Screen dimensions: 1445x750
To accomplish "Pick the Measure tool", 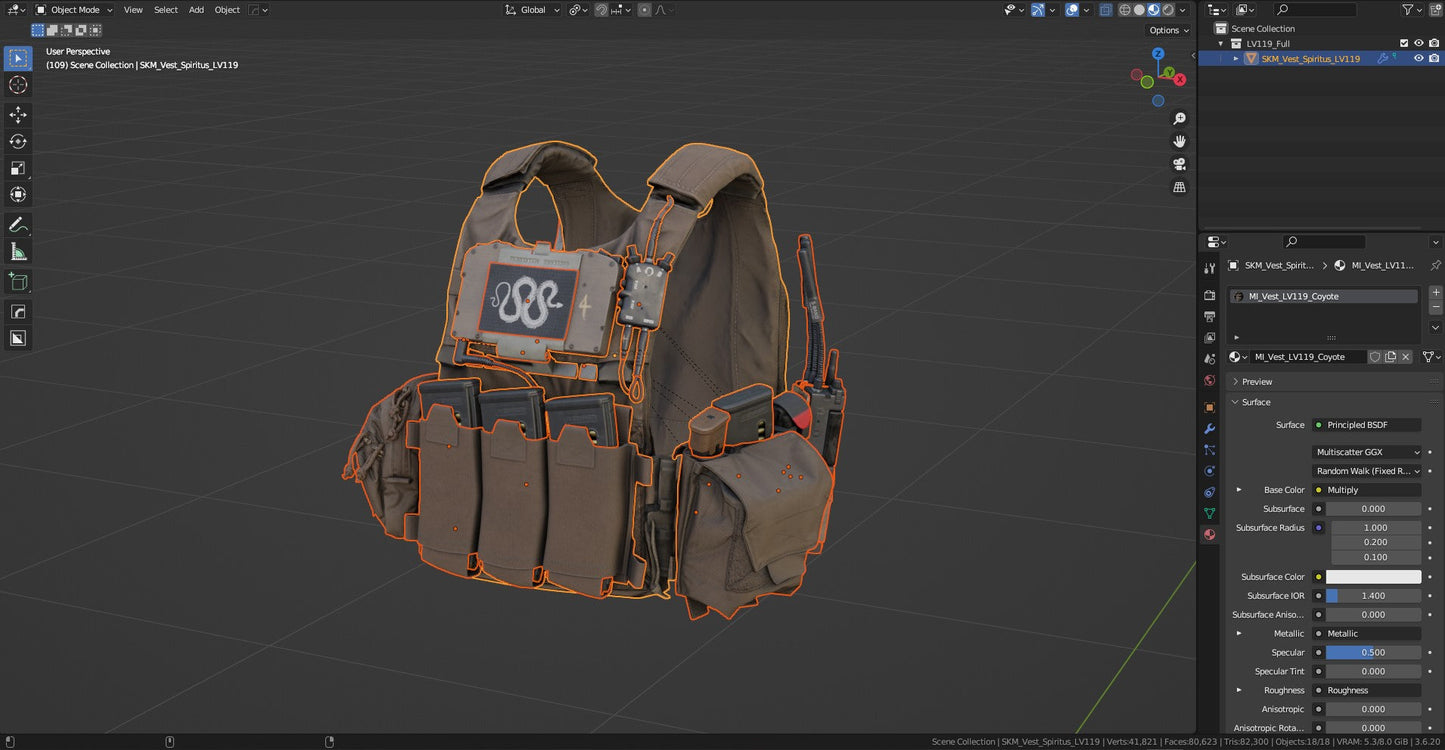I will (x=17, y=251).
